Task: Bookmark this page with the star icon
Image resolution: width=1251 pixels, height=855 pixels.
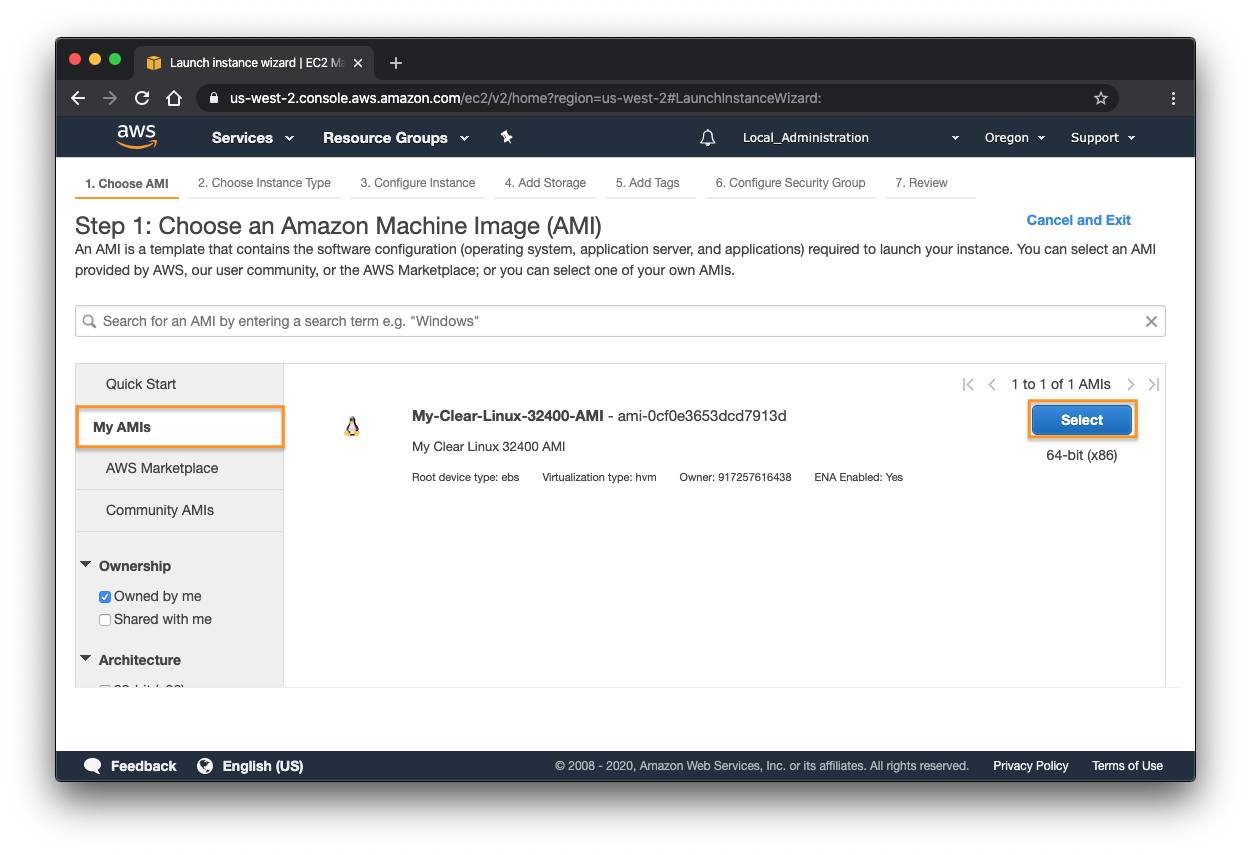Action: pyautogui.click(x=1101, y=98)
